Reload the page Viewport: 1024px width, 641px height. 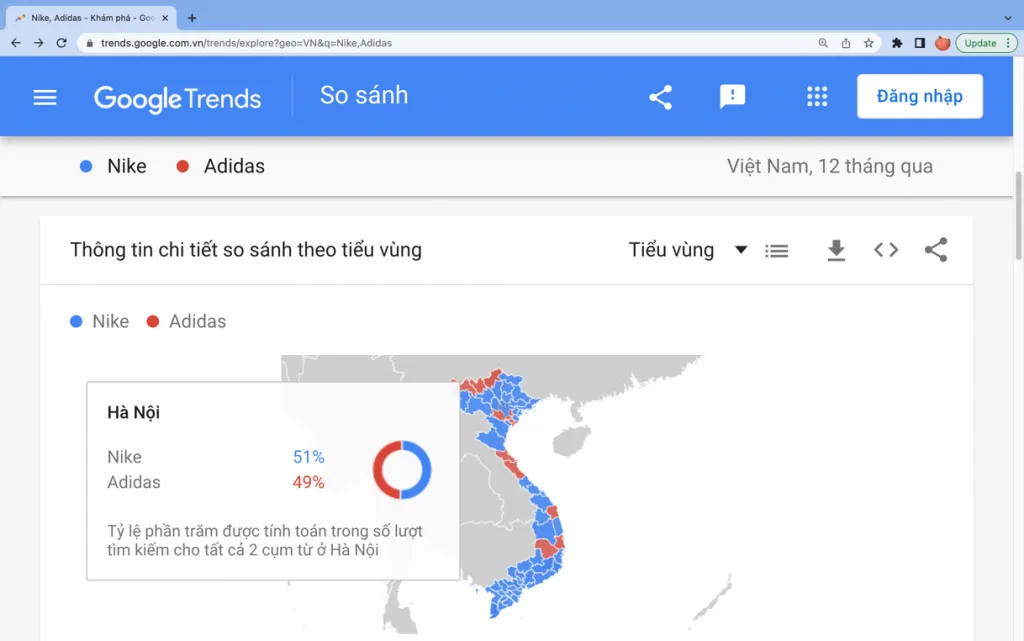tap(61, 43)
